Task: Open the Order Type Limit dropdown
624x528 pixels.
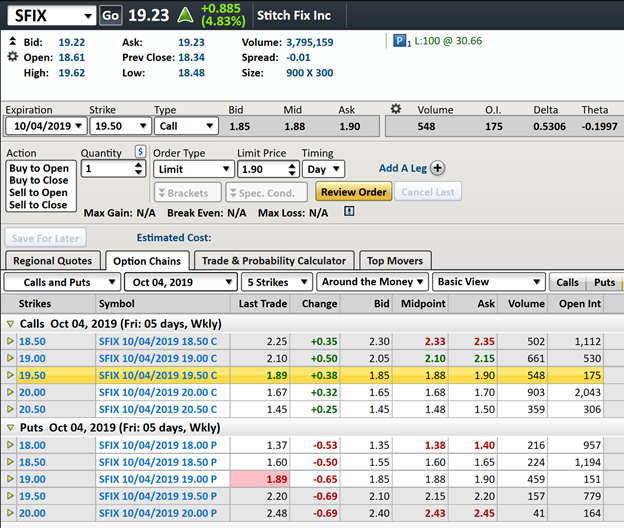Action: click(191, 169)
